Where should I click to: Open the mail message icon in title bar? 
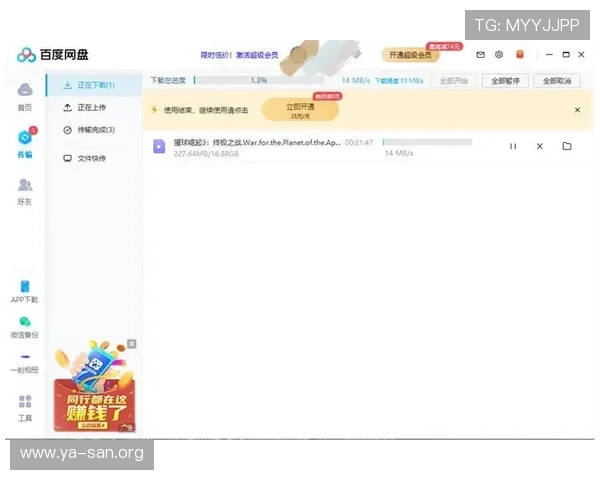pos(480,55)
